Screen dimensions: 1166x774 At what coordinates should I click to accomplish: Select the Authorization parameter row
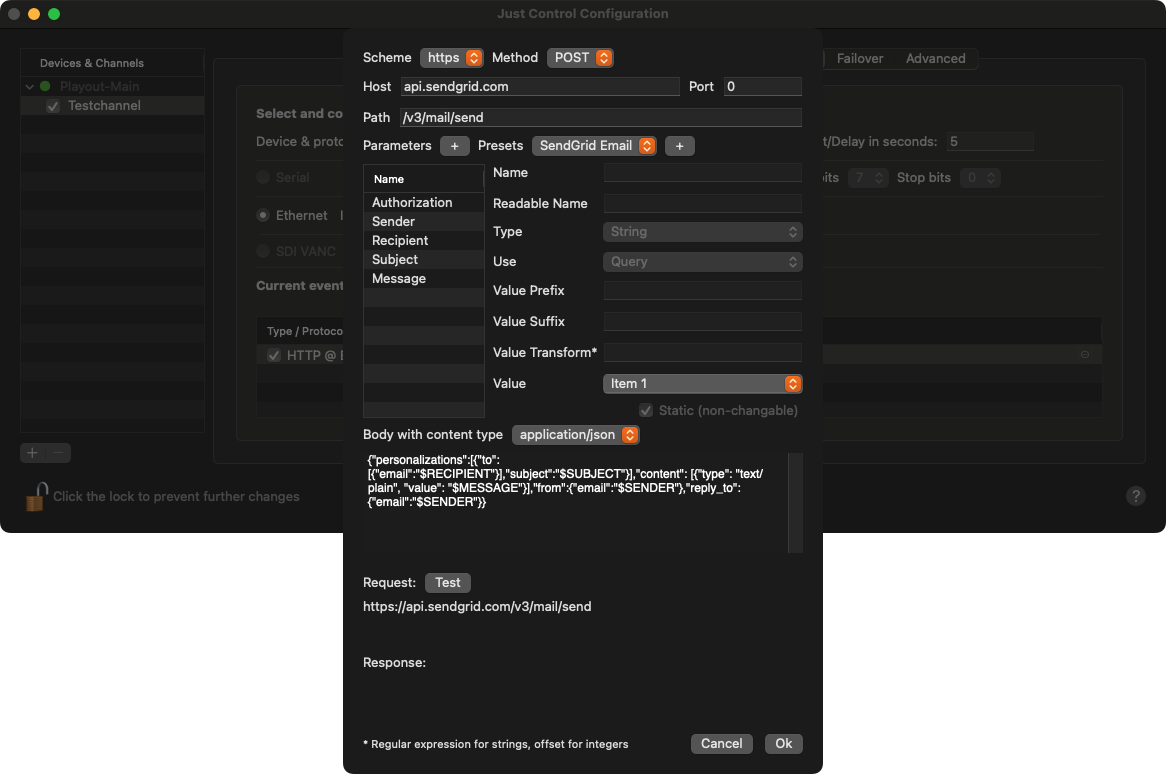[423, 202]
